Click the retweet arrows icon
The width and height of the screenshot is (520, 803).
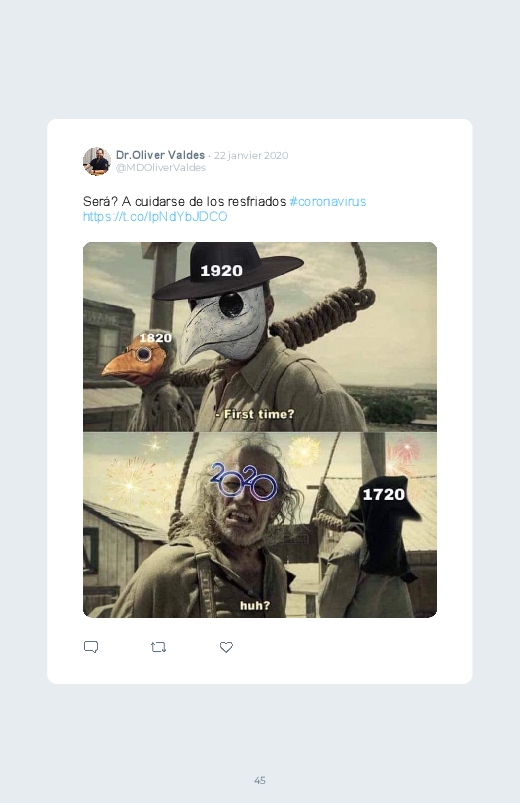(158, 647)
